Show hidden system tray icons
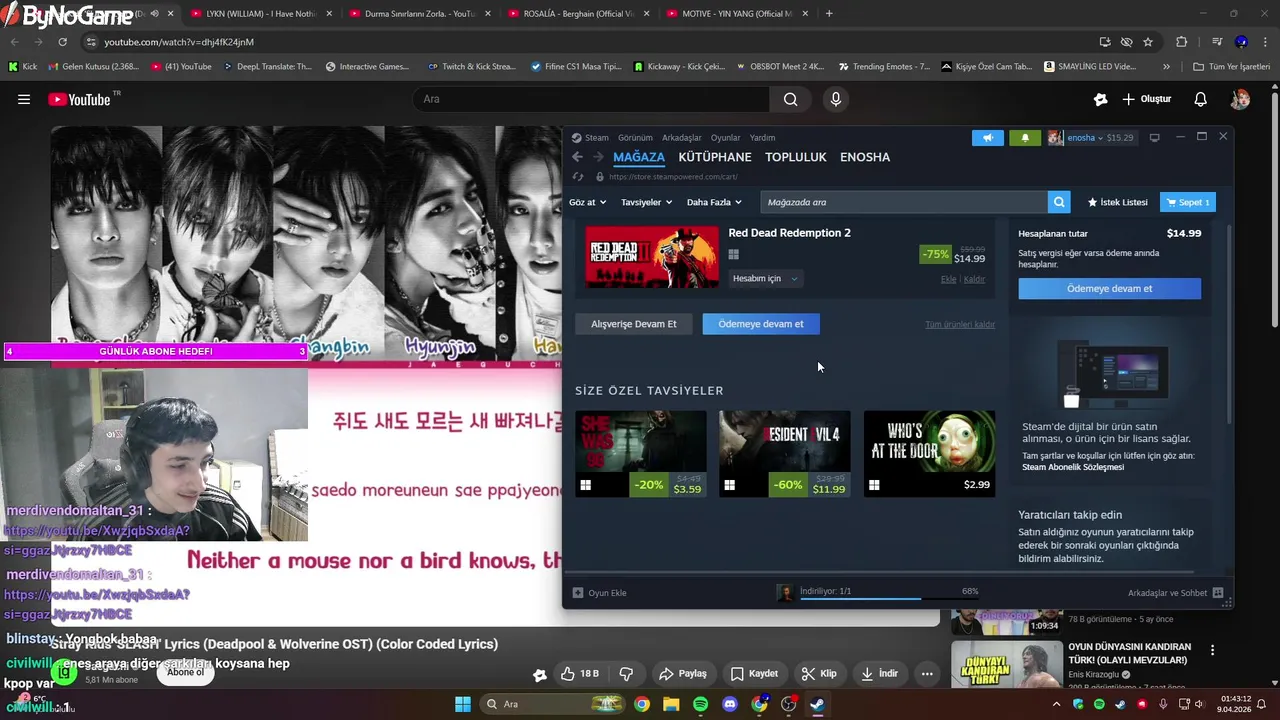Viewport: 1280px width, 720px height. pyautogui.click(x=1057, y=704)
